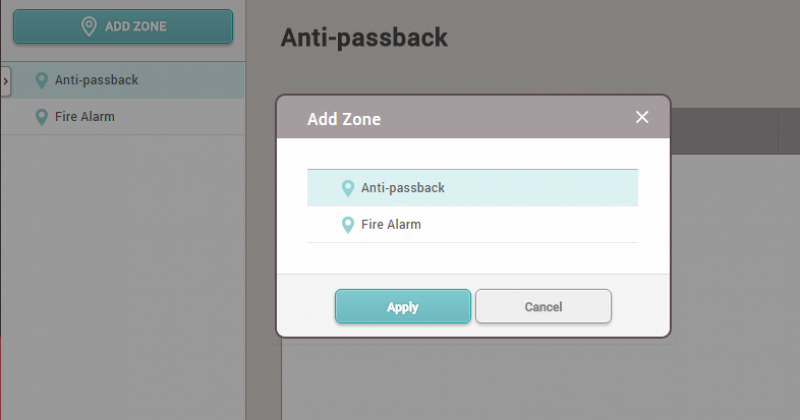Click the blank white space below dialog Fire Alarm
800x420 pixels.
point(472,257)
